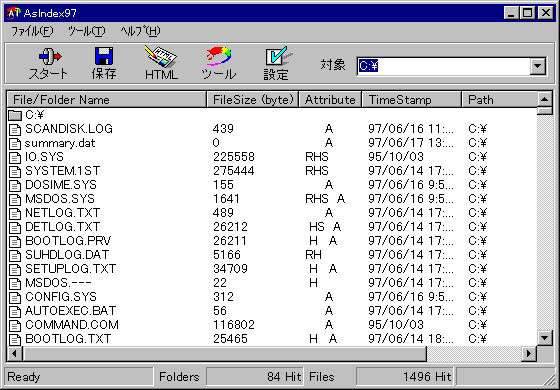This screenshot has width=560, height=390.
Task: Click file icon beside SETUPLOG.TXT
Action: pyautogui.click(x=15, y=269)
